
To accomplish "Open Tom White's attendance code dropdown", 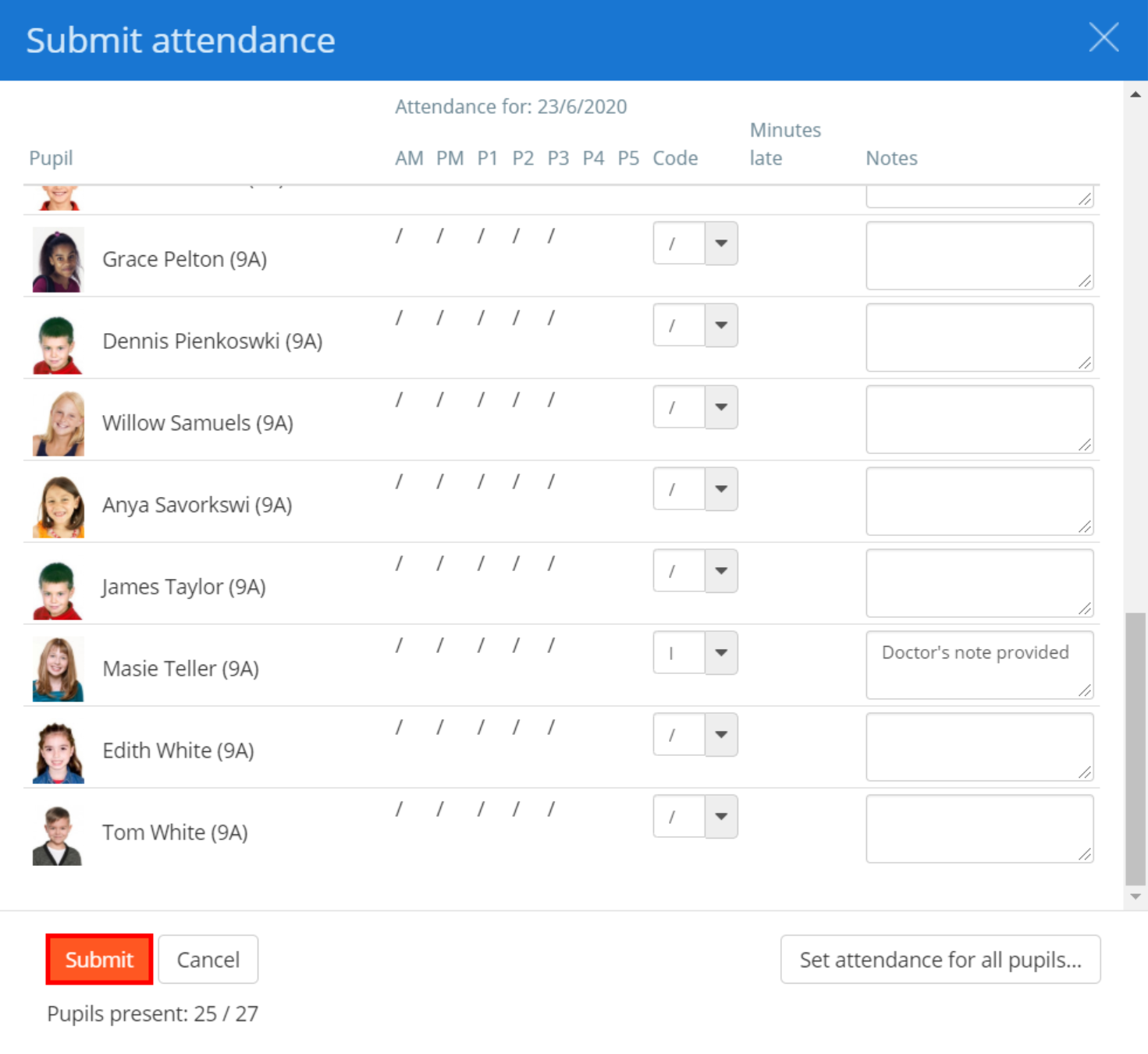I will click(720, 816).
